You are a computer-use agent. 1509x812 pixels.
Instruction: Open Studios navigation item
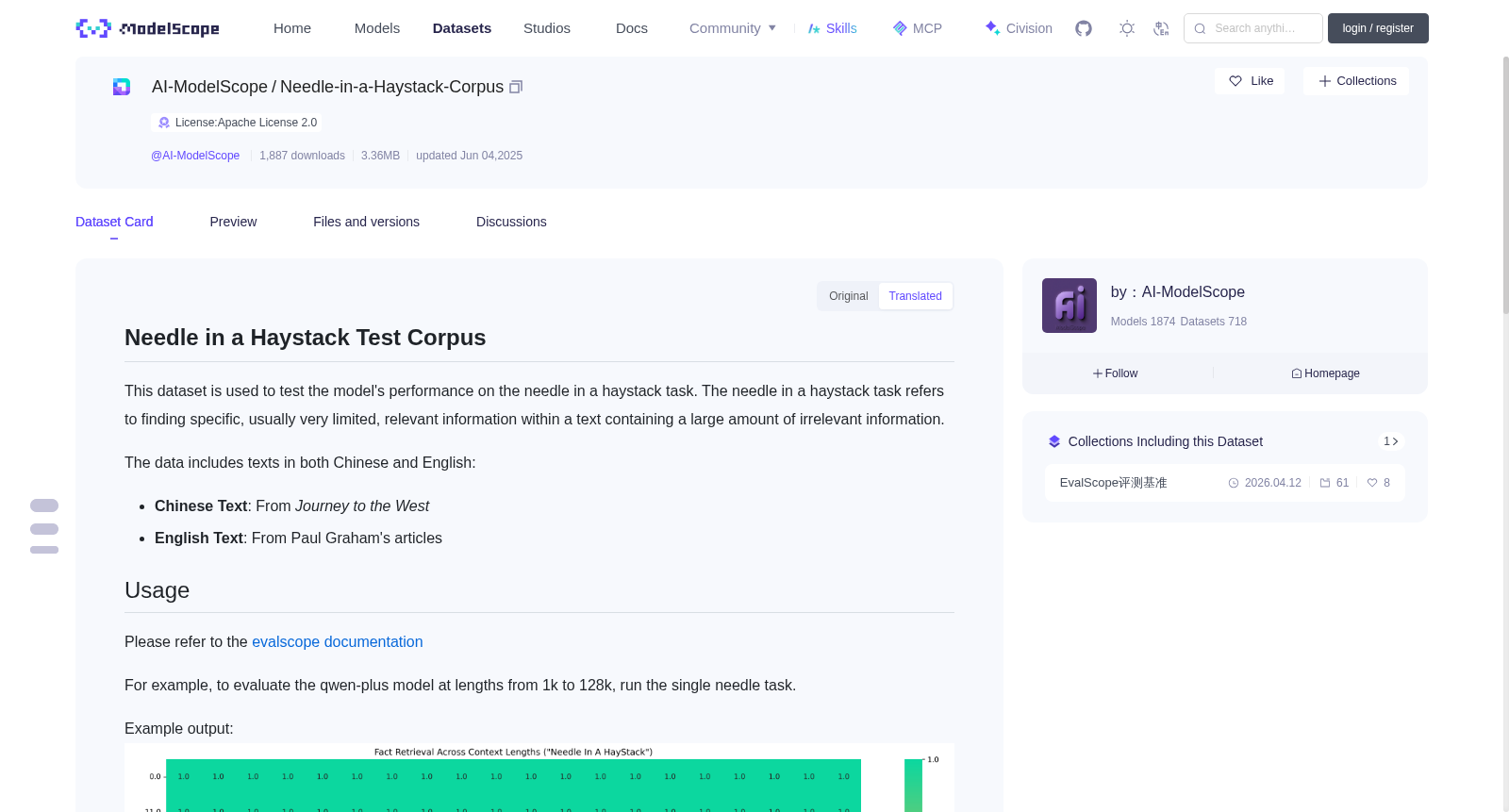[x=547, y=28]
